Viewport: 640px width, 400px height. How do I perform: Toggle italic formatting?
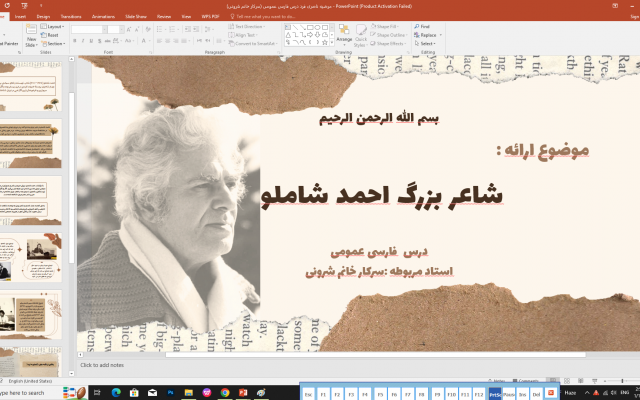[x=83, y=41]
